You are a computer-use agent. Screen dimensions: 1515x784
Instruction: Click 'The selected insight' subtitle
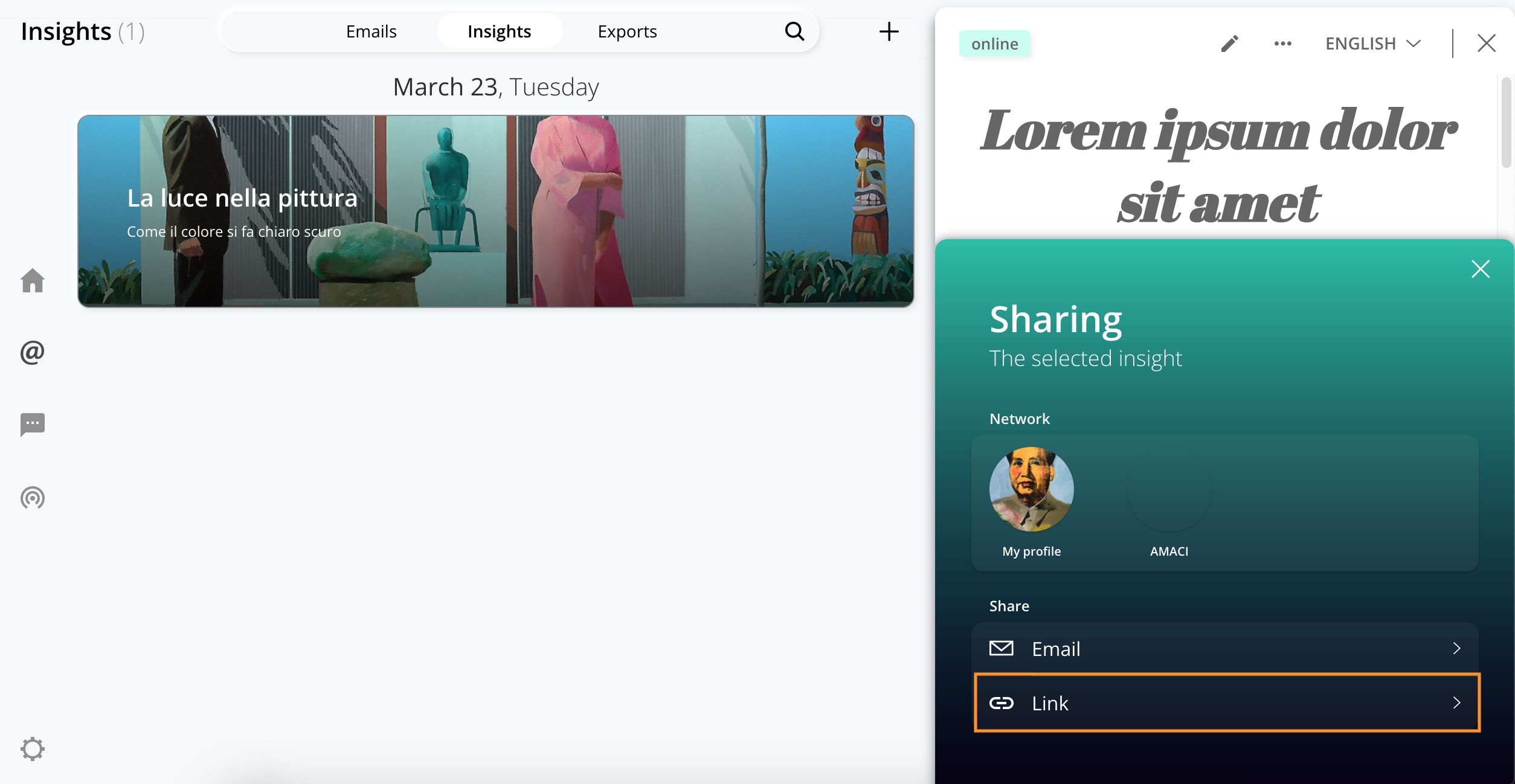(1086, 359)
